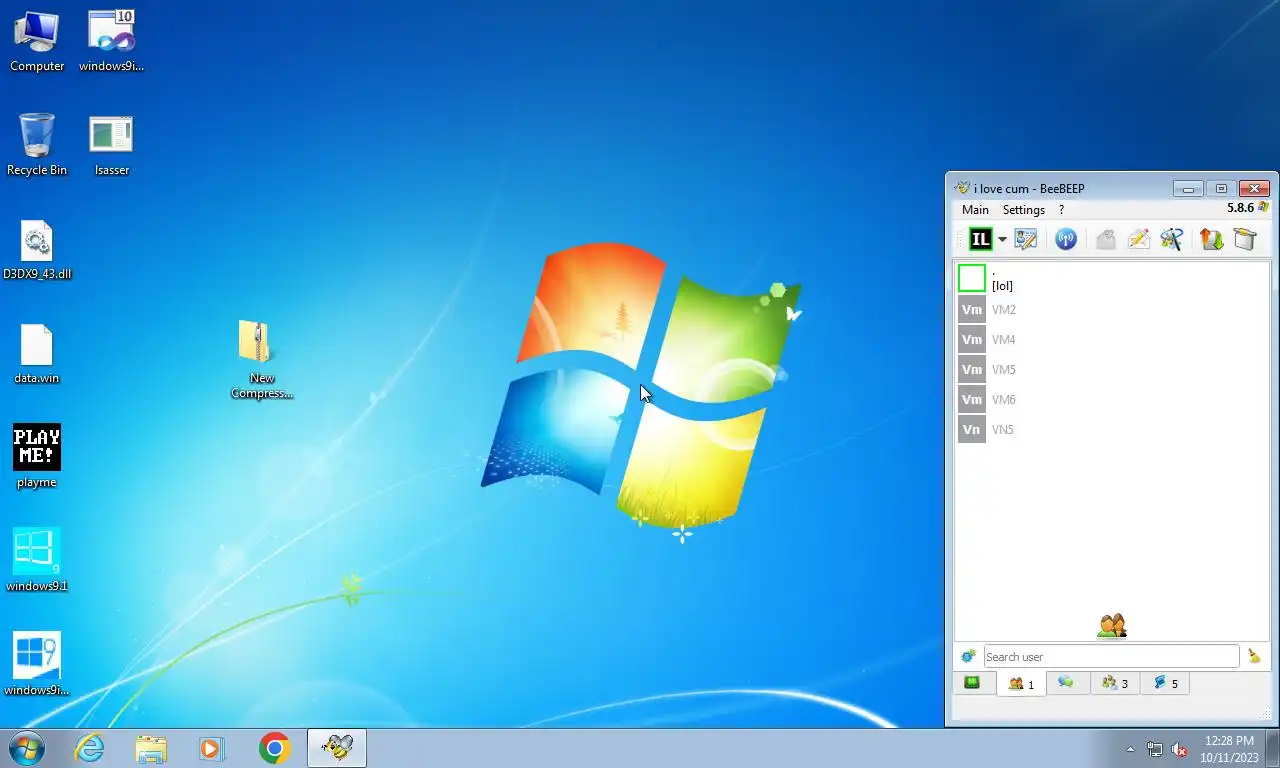Image resolution: width=1280 pixels, height=768 pixels.
Task: Click the broom clear icon beside search field
Action: (x=1254, y=656)
